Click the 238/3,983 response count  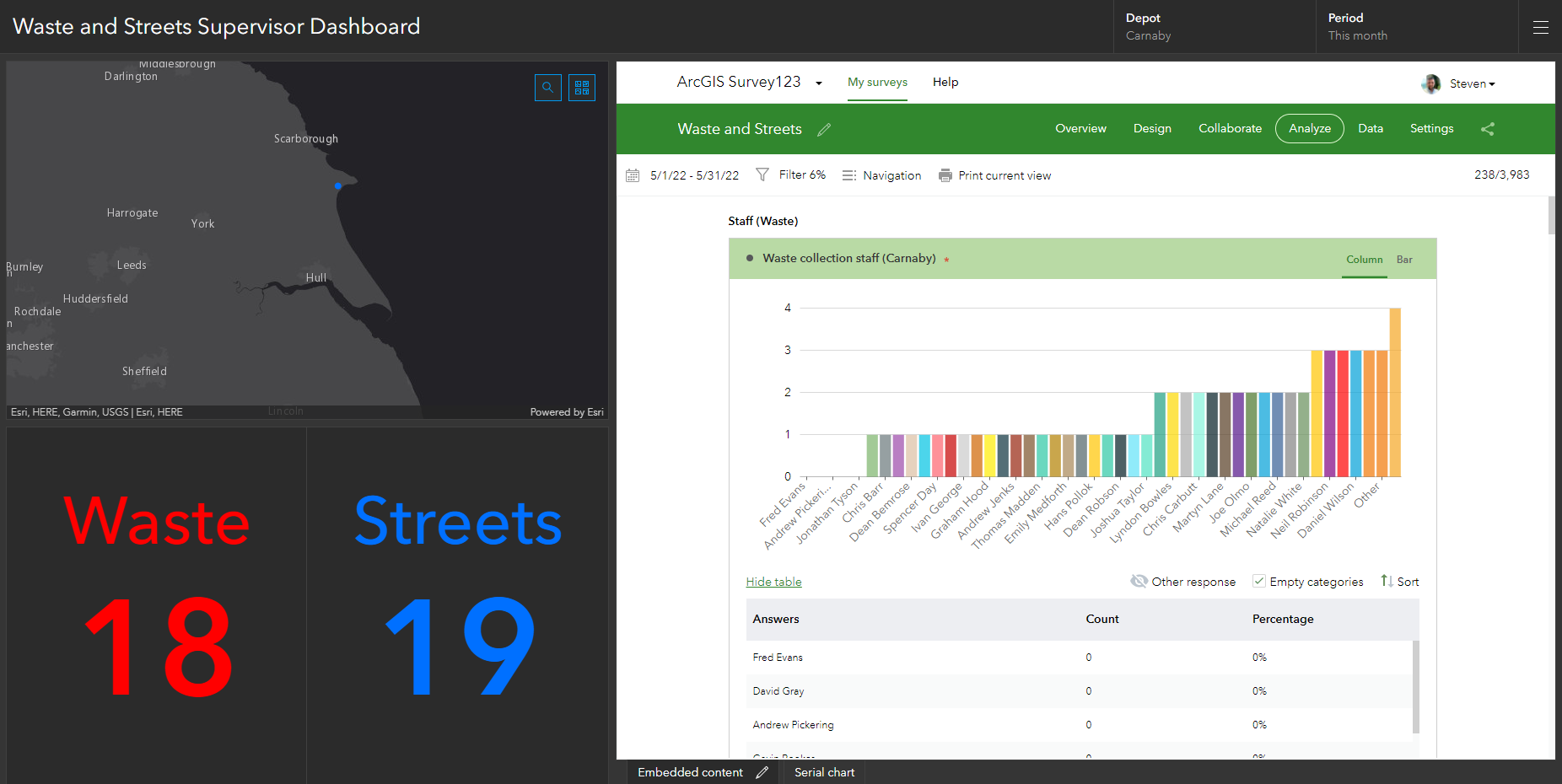[x=1501, y=175]
